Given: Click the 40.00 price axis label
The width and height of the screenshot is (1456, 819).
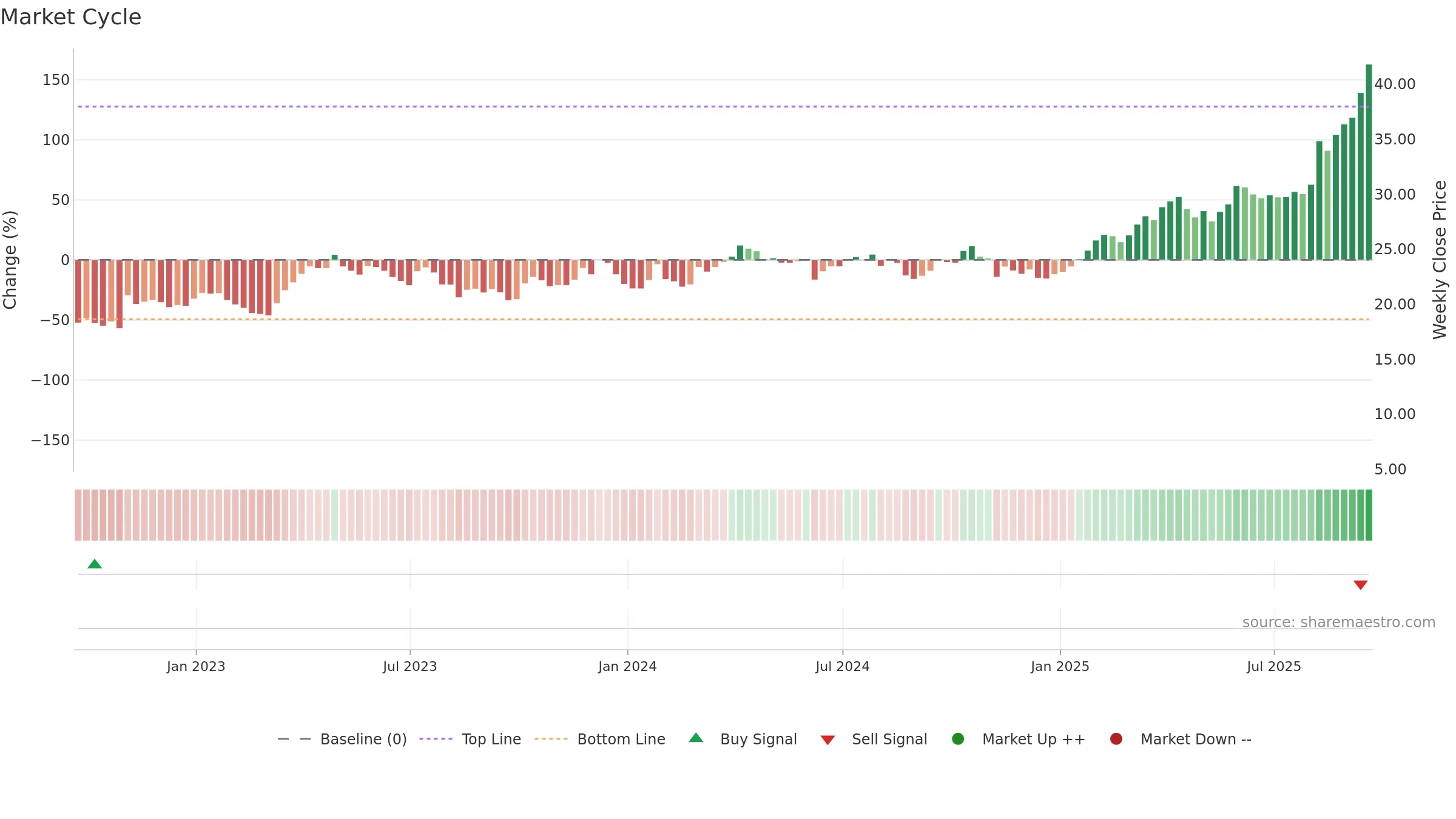Looking at the screenshot, I should [1395, 84].
